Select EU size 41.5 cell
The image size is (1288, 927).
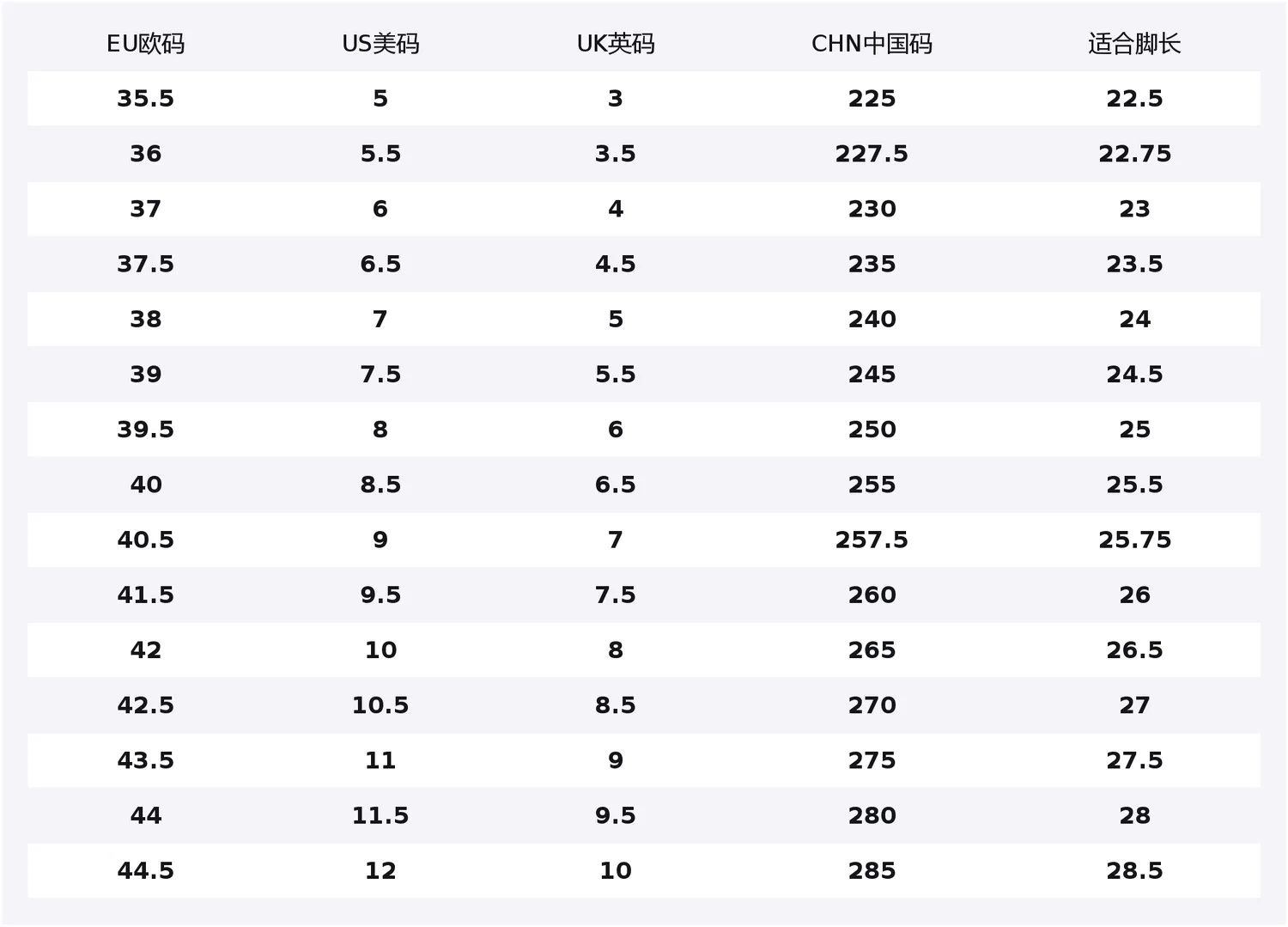pyautogui.click(x=145, y=595)
